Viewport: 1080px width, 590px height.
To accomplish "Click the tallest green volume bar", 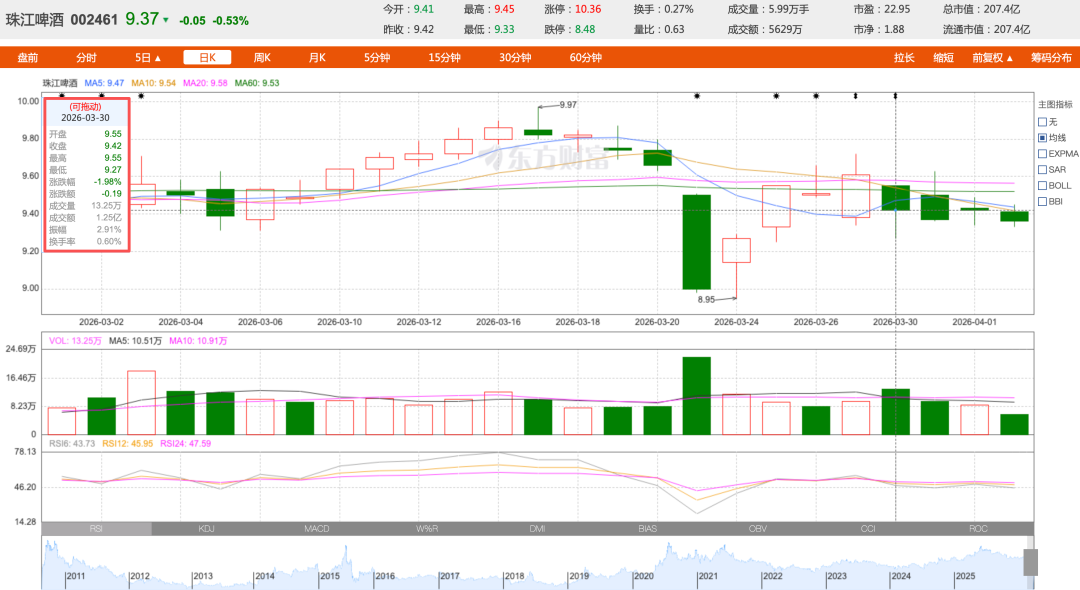I will tap(696, 395).
